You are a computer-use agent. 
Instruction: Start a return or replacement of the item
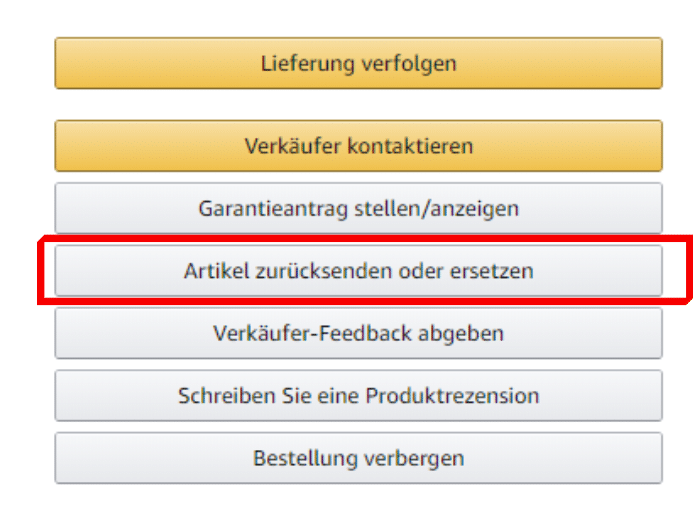click(358, 271)
